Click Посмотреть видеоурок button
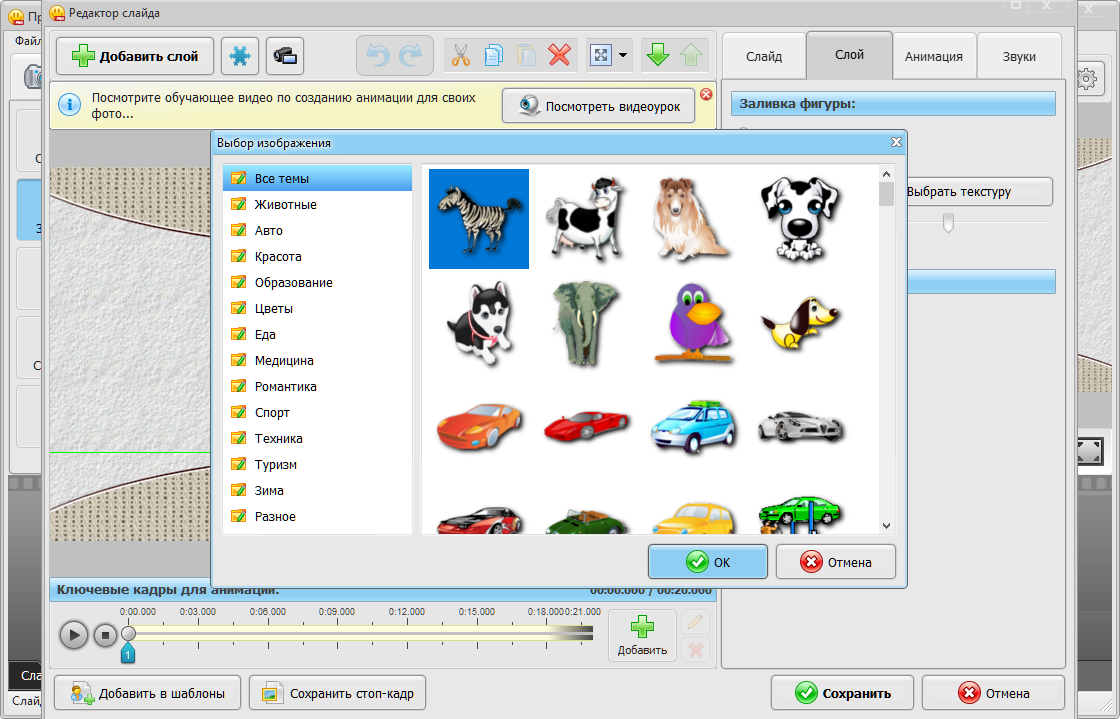Viewport: 1120px width, 719px height. pyautogui.click(x=598, y=106)
